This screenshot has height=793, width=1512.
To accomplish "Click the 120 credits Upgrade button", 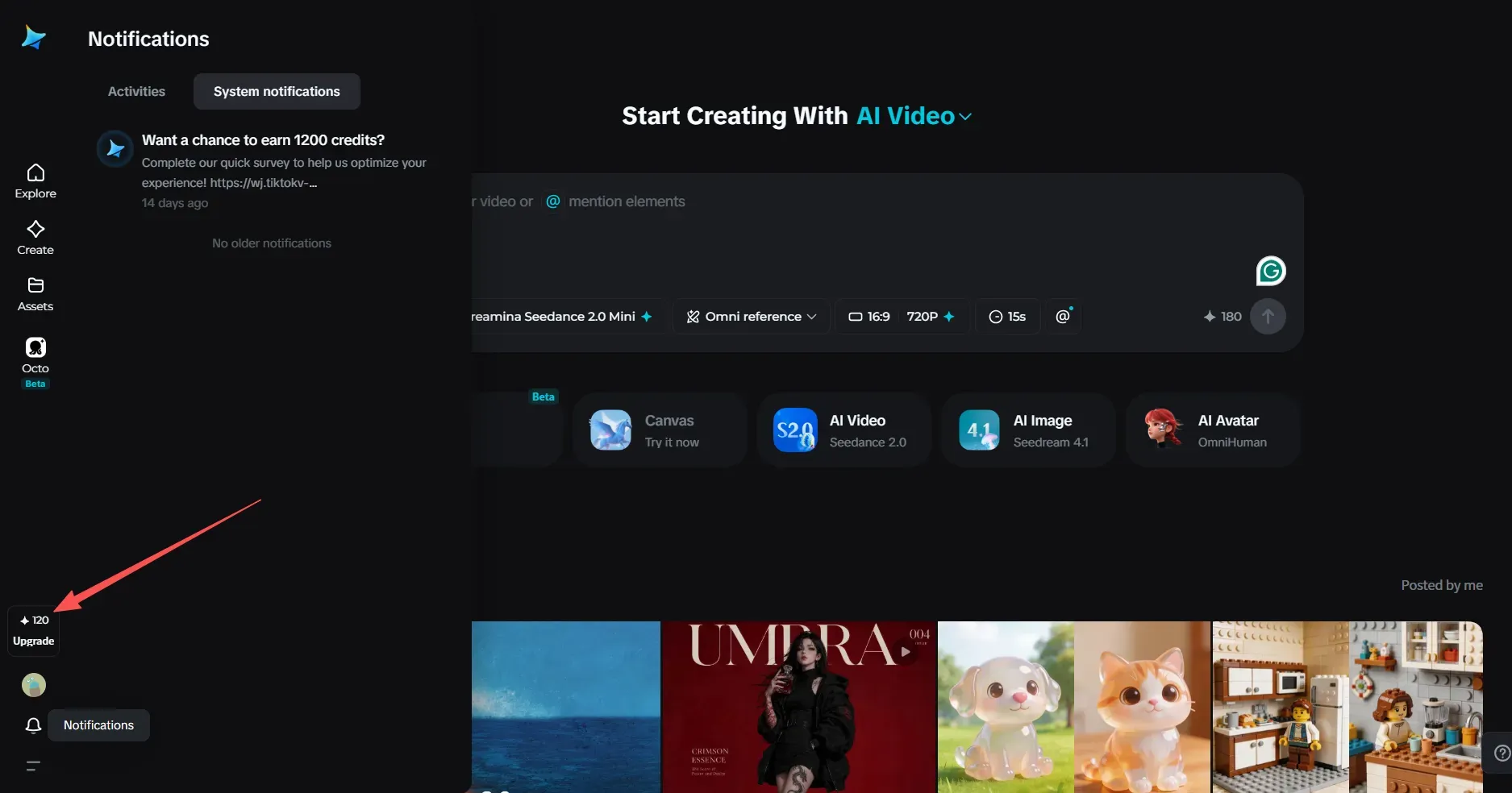I will point(34,630).
